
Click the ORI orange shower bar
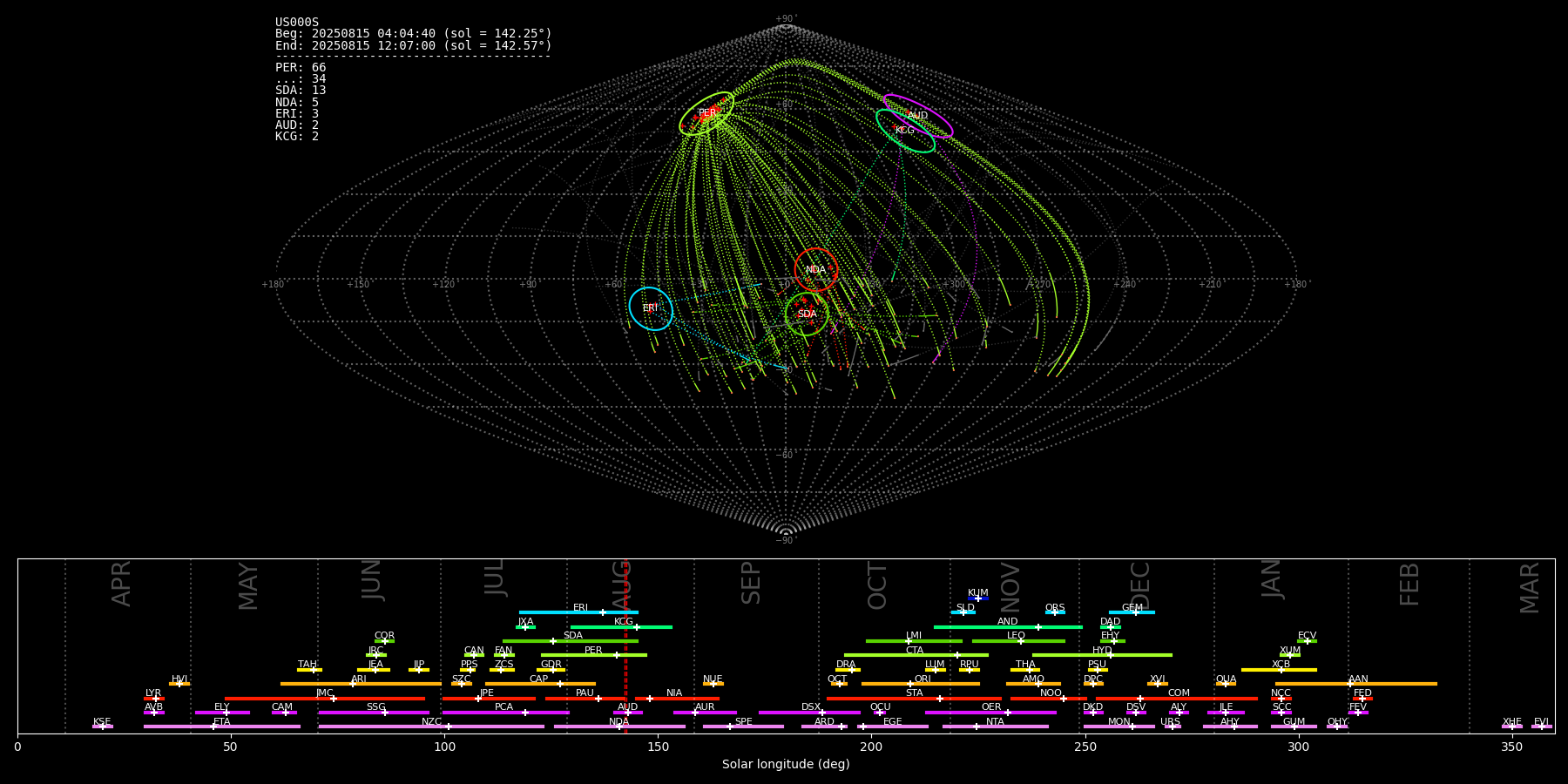(921, 684)
